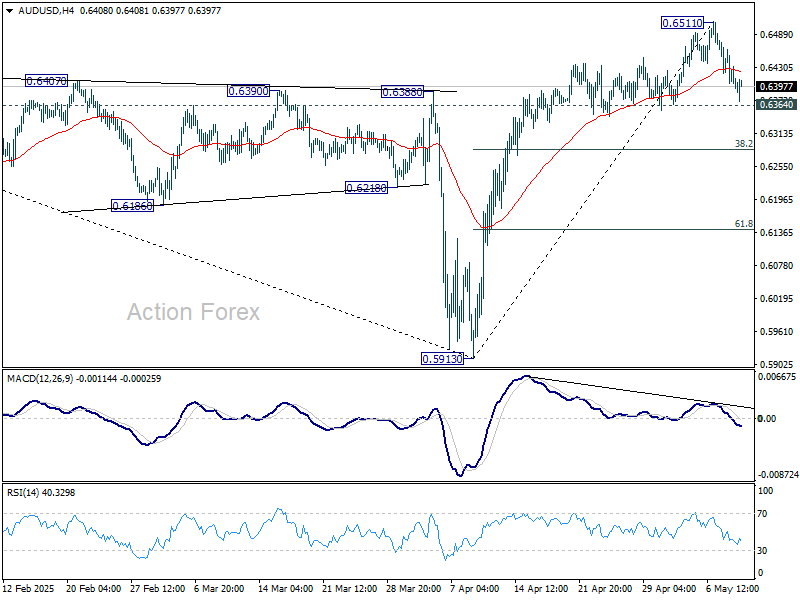This screenshot has width=800, height=600.
Task: Select the MACD -0.008724 axis value
Action: [x=779, y=474]
